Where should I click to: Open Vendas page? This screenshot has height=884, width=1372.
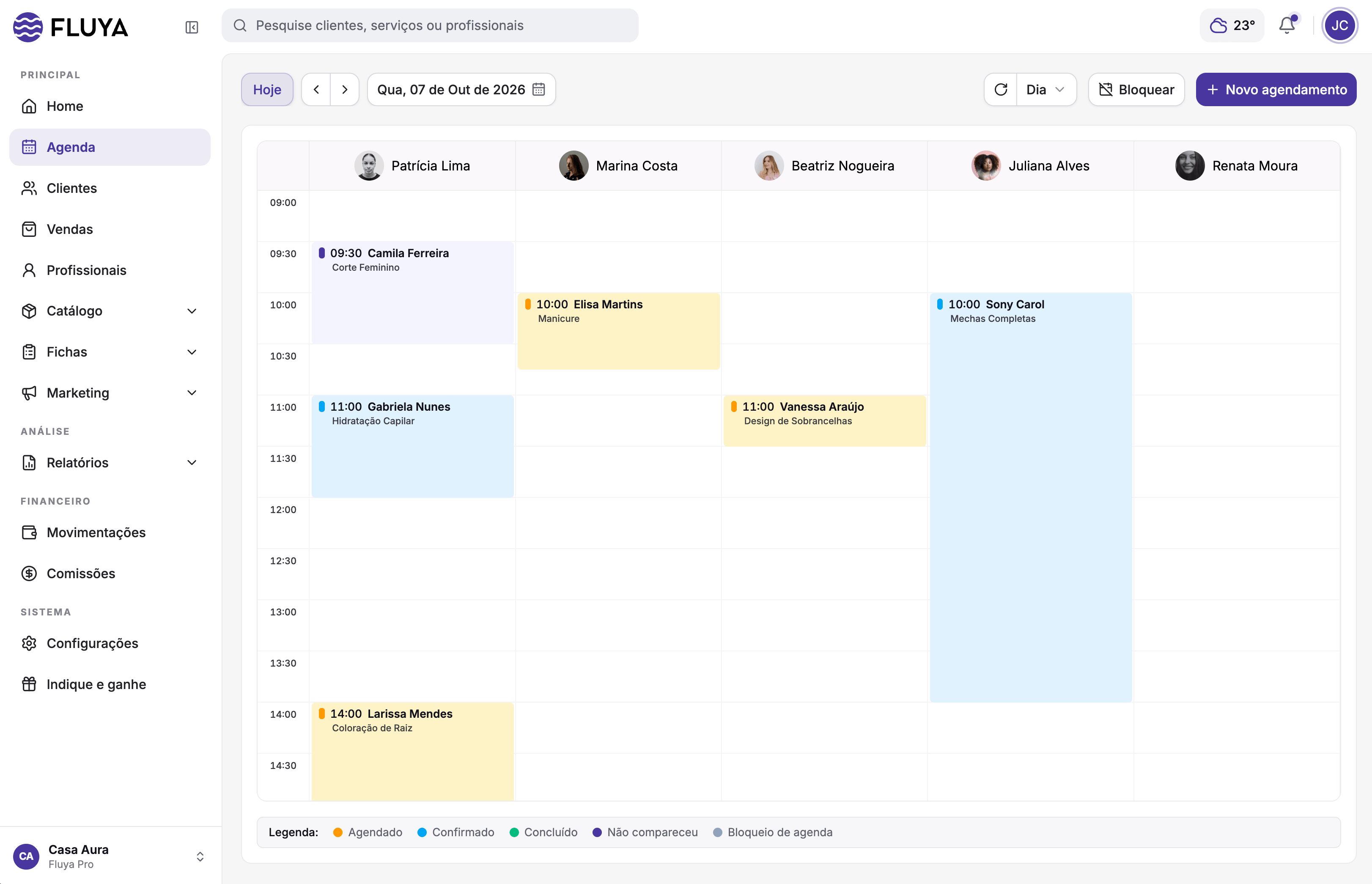(110, 229)
